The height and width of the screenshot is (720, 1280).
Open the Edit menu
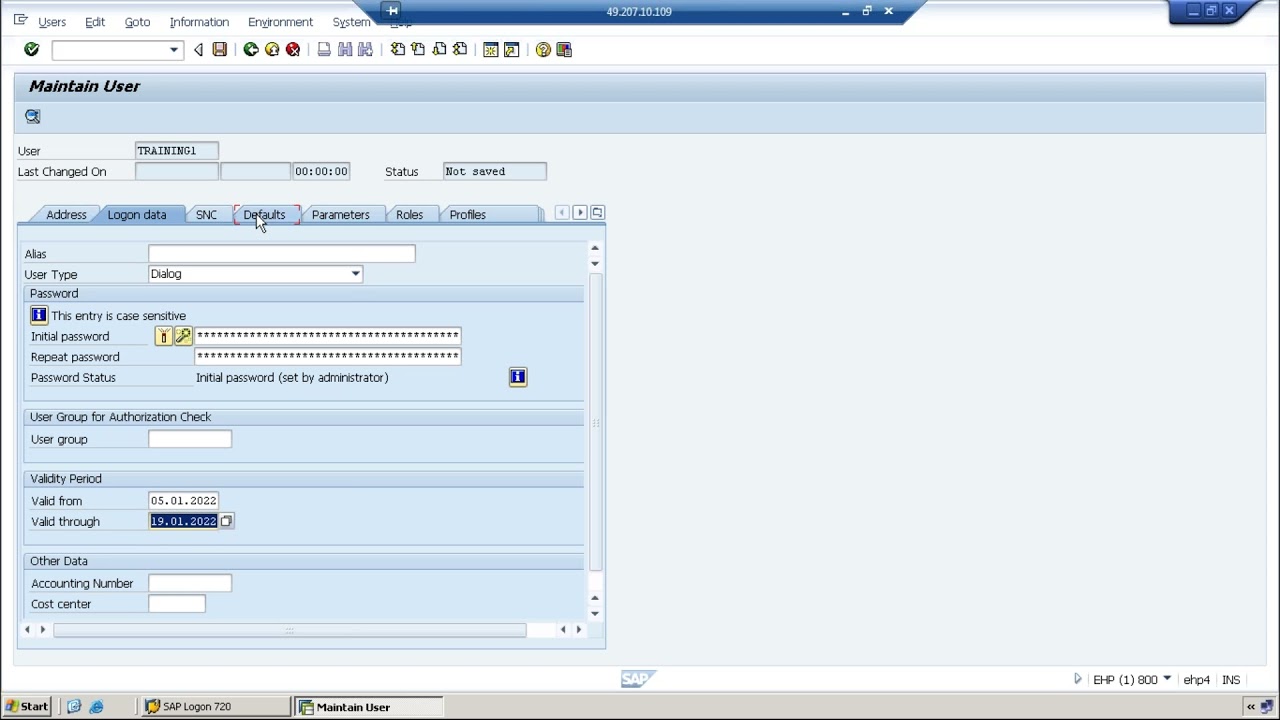(x=95, y=22)
